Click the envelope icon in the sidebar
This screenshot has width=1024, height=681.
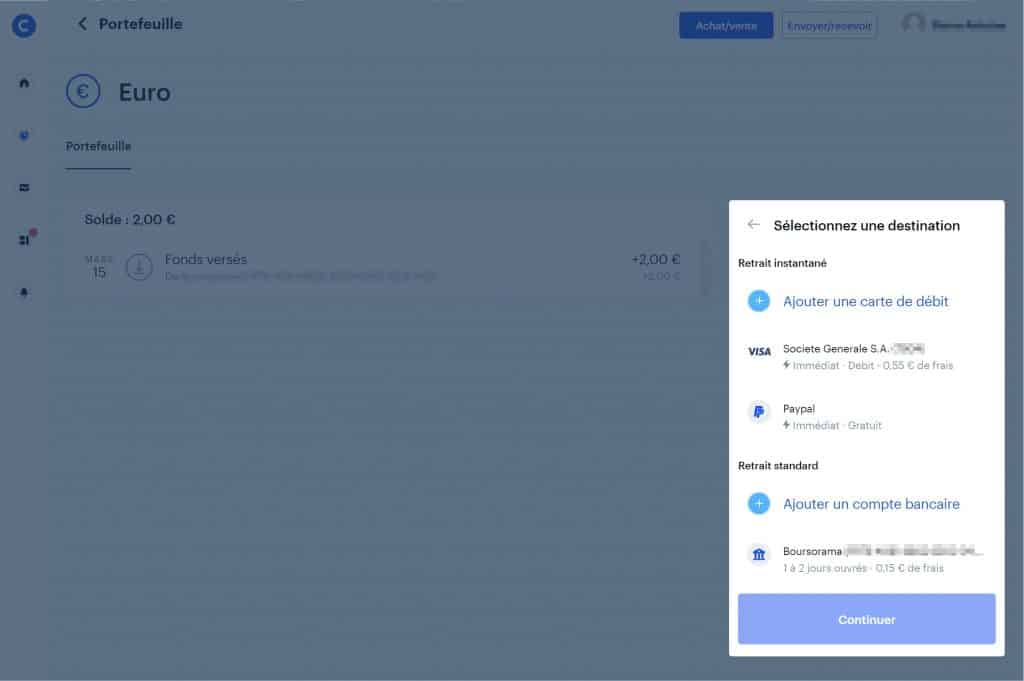click(23, 187)
